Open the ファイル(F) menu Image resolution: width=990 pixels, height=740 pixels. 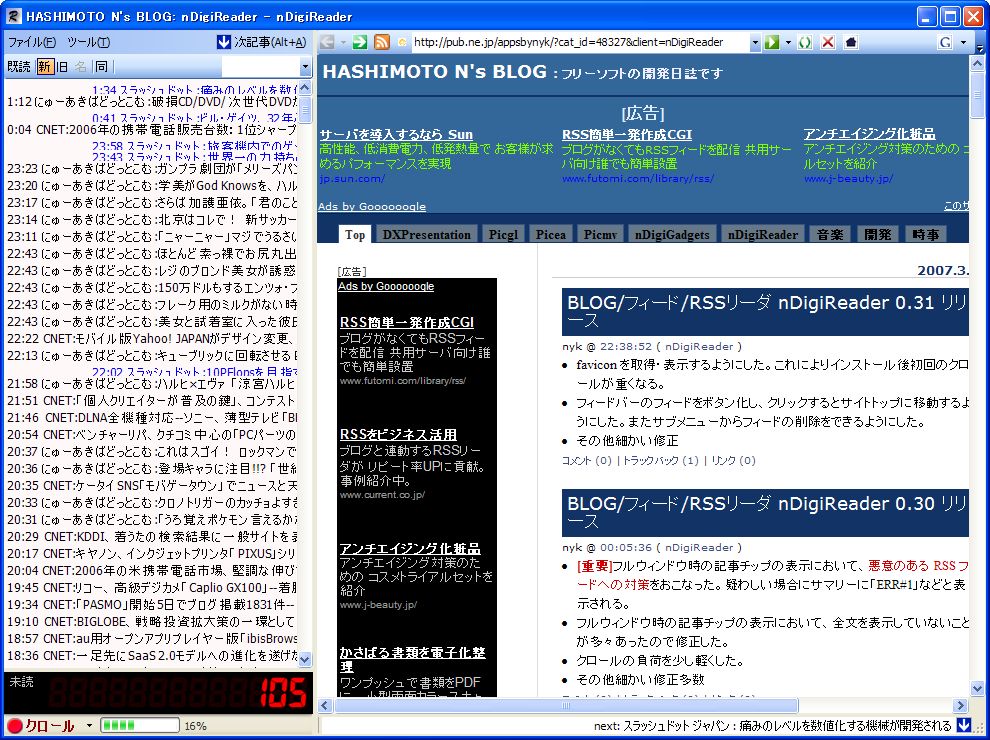point(32,42)
